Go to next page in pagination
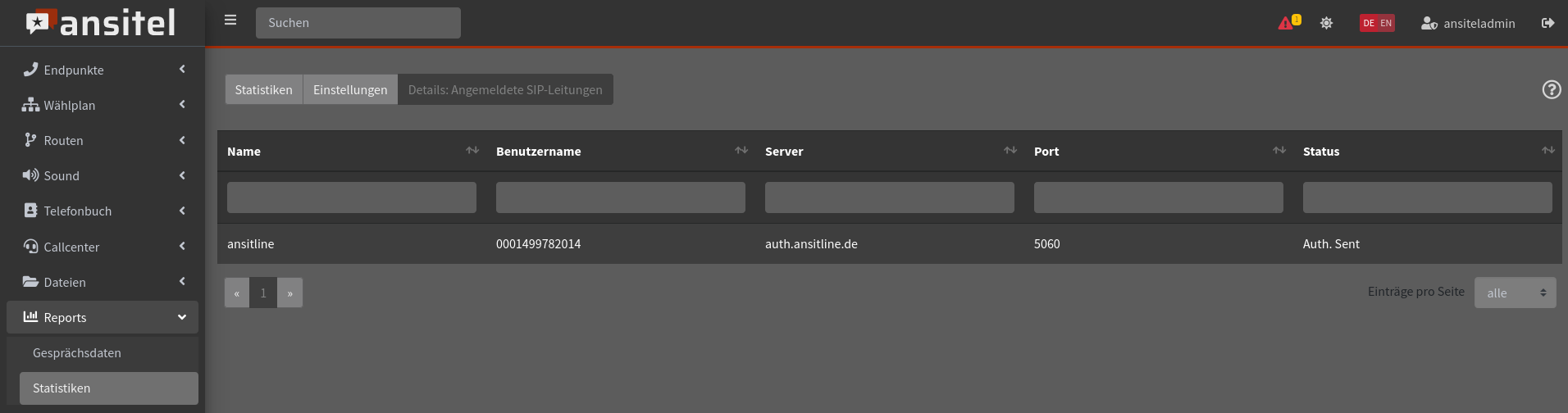The width and height of the screenshot is (1568, 413). 289,293
